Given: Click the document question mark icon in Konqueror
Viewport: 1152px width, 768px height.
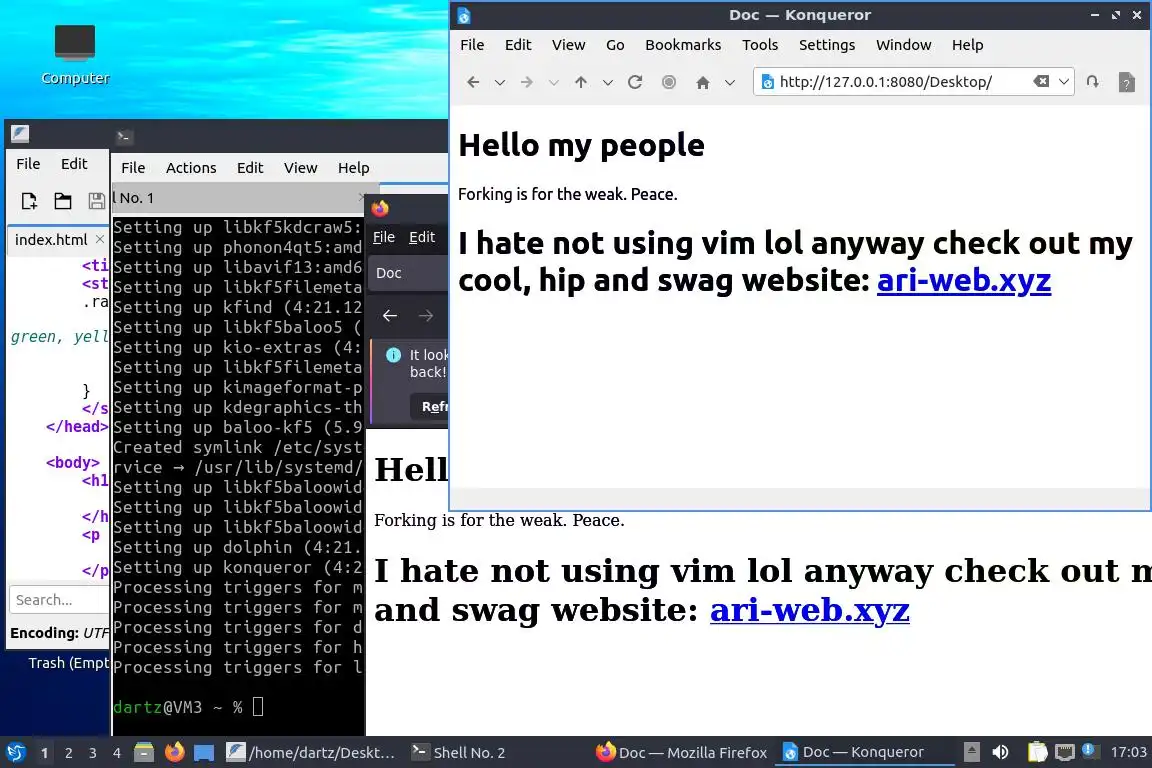Looking at the screenshot, I should (1126, 82).
